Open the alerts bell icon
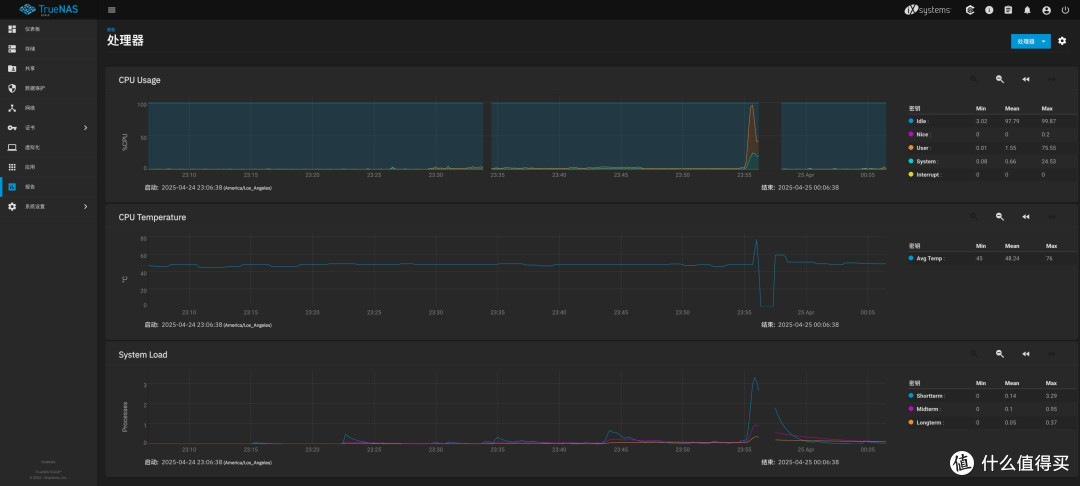Image resolution: width=1080 pixels, height=486 pixels. point(1028,10)
